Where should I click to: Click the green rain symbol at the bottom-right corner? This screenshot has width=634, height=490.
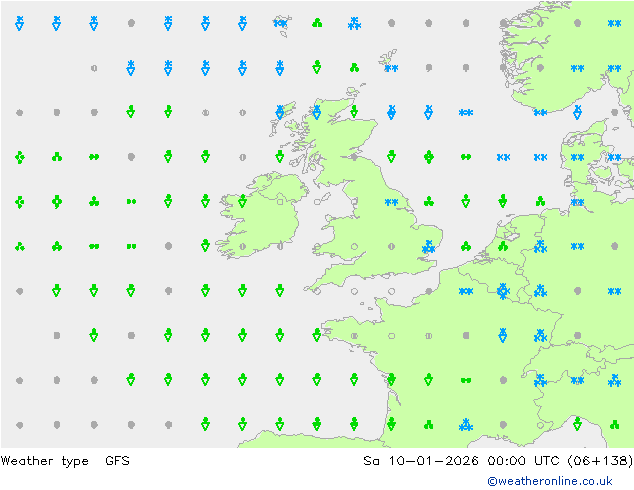615,425
